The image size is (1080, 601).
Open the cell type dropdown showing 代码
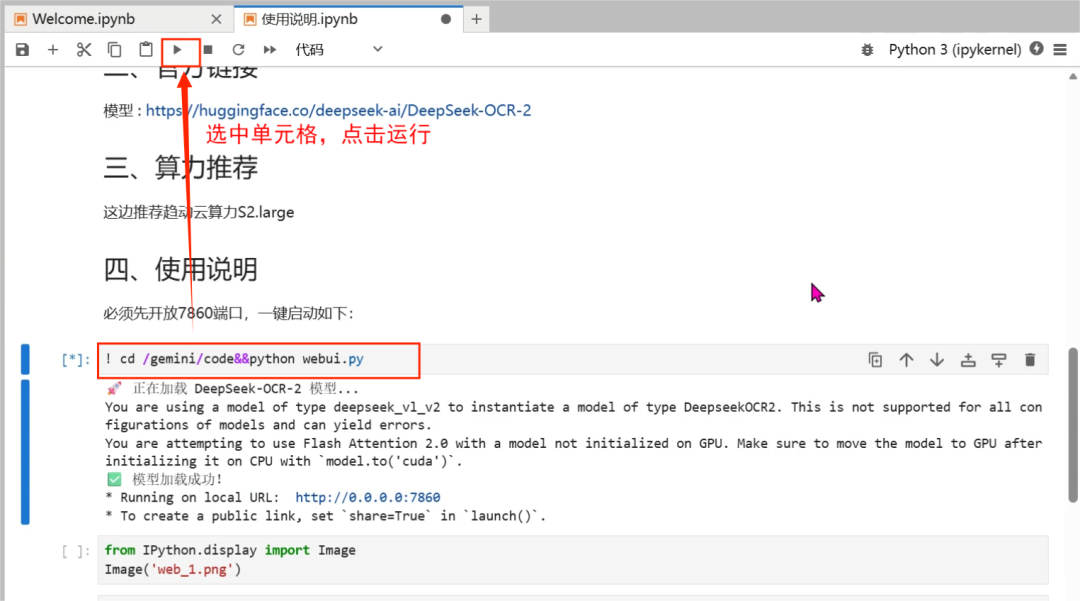pyautogui.click(x=338, y=50)
